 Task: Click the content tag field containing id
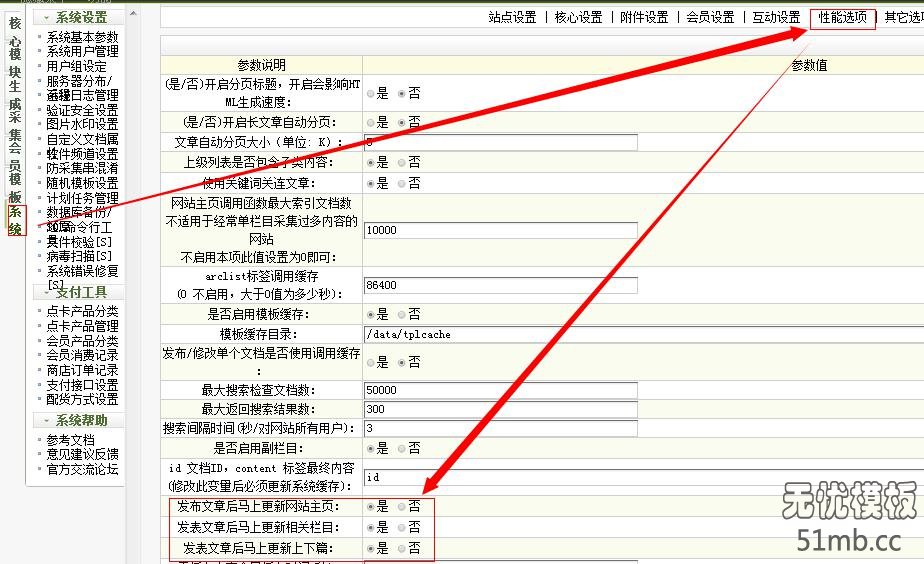(x=644, y=477)
